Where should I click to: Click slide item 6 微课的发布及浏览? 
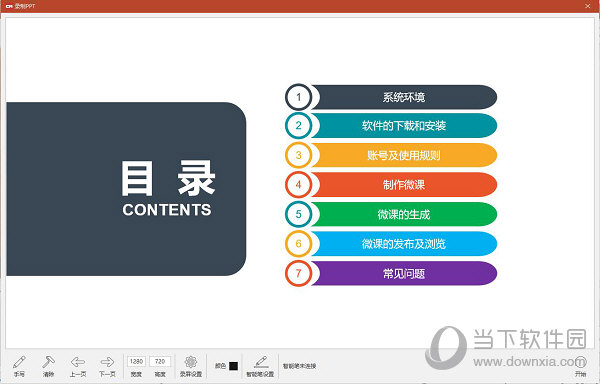(x=391, y=244)
